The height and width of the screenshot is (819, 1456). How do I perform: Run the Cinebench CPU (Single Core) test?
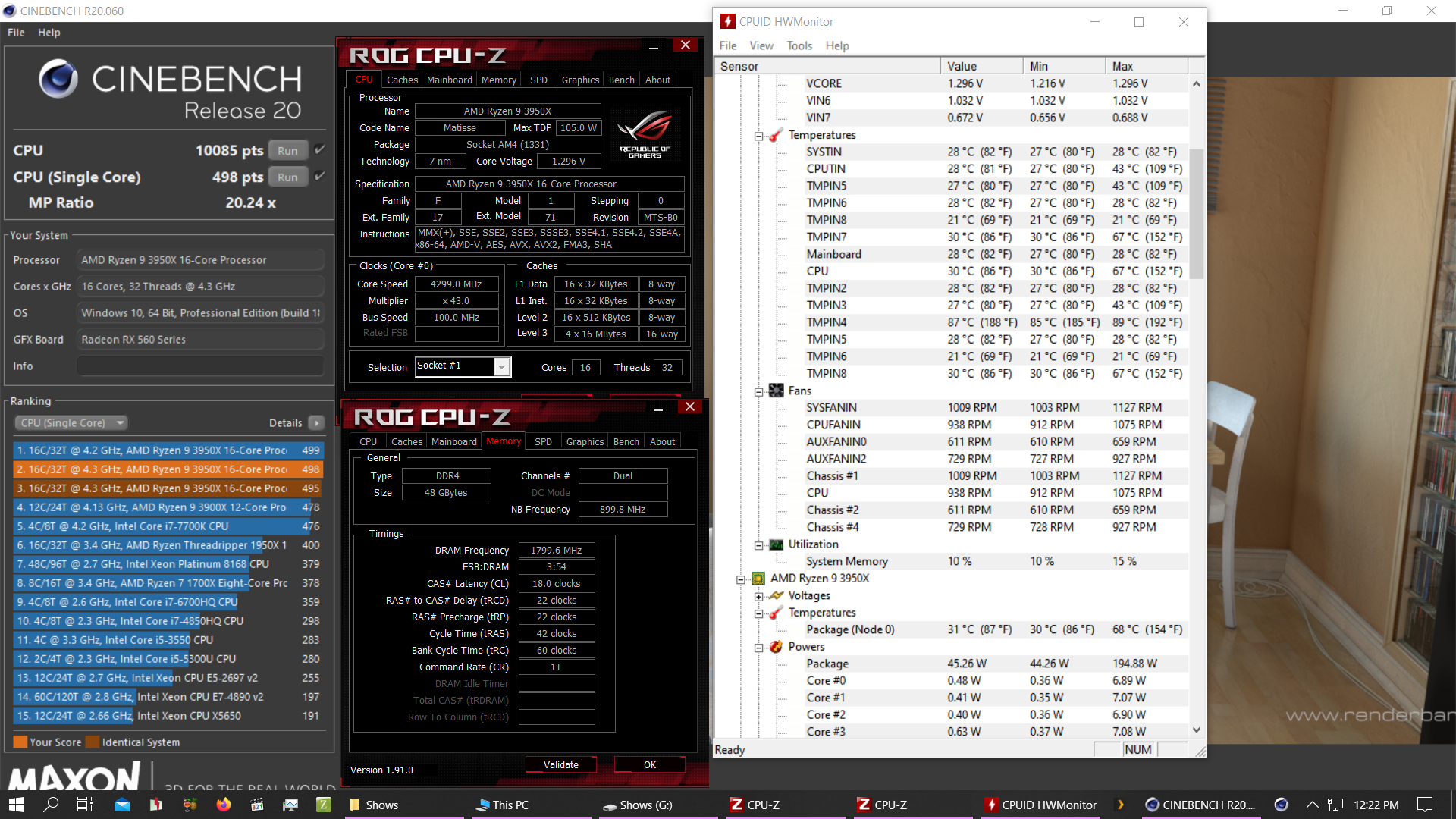pos(287,177)
